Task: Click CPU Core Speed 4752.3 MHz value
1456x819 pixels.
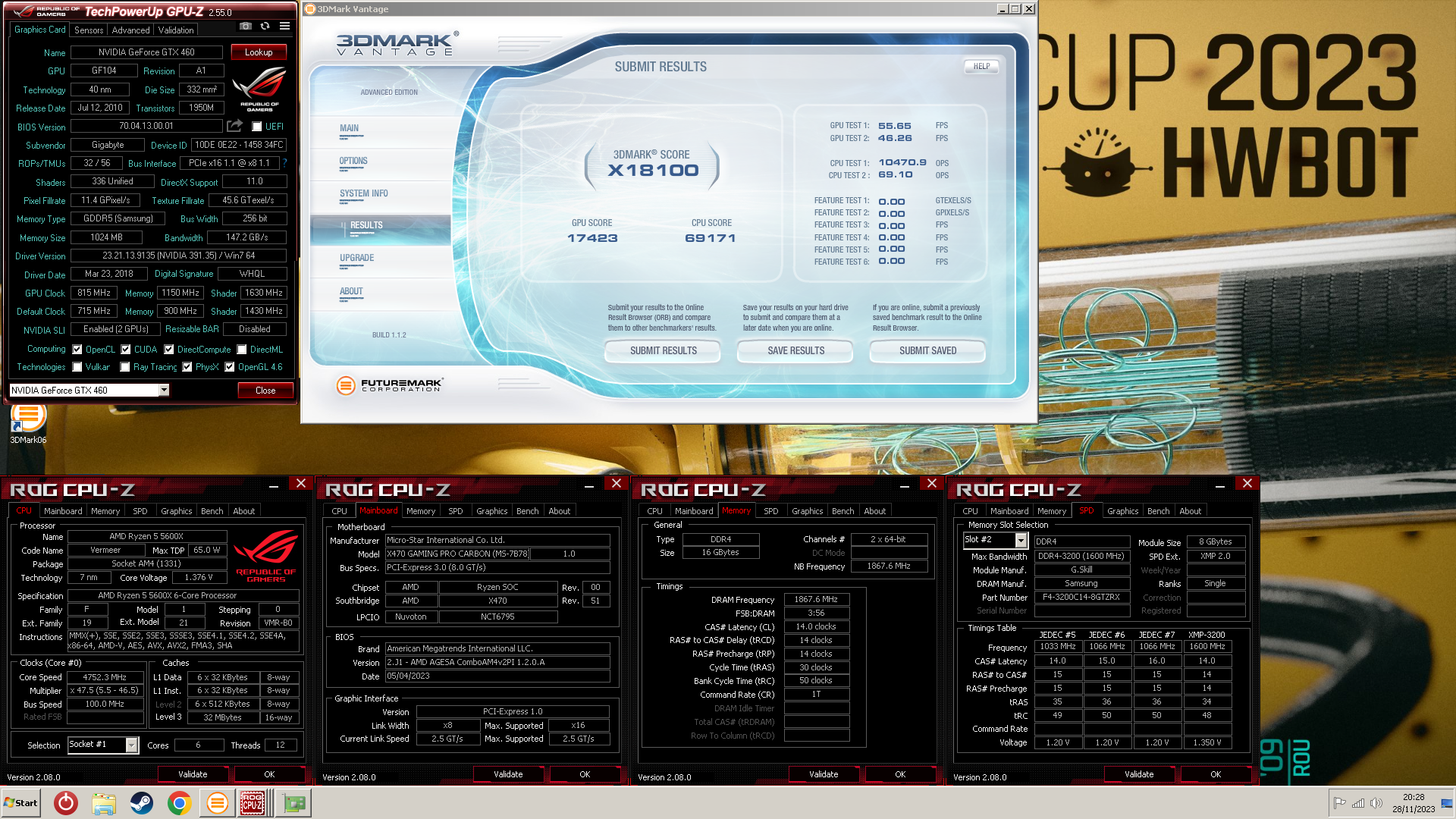Action: tap(105, 677)
